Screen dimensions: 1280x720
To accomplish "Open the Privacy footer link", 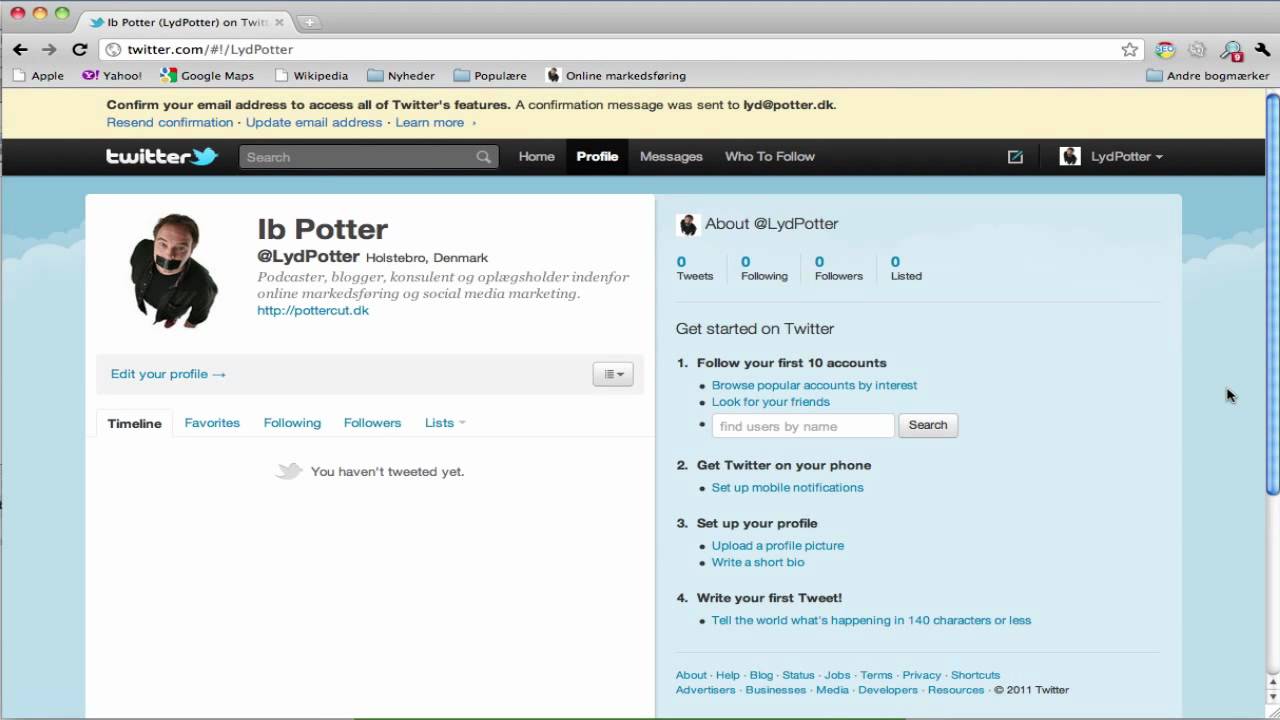I will 921,675.
